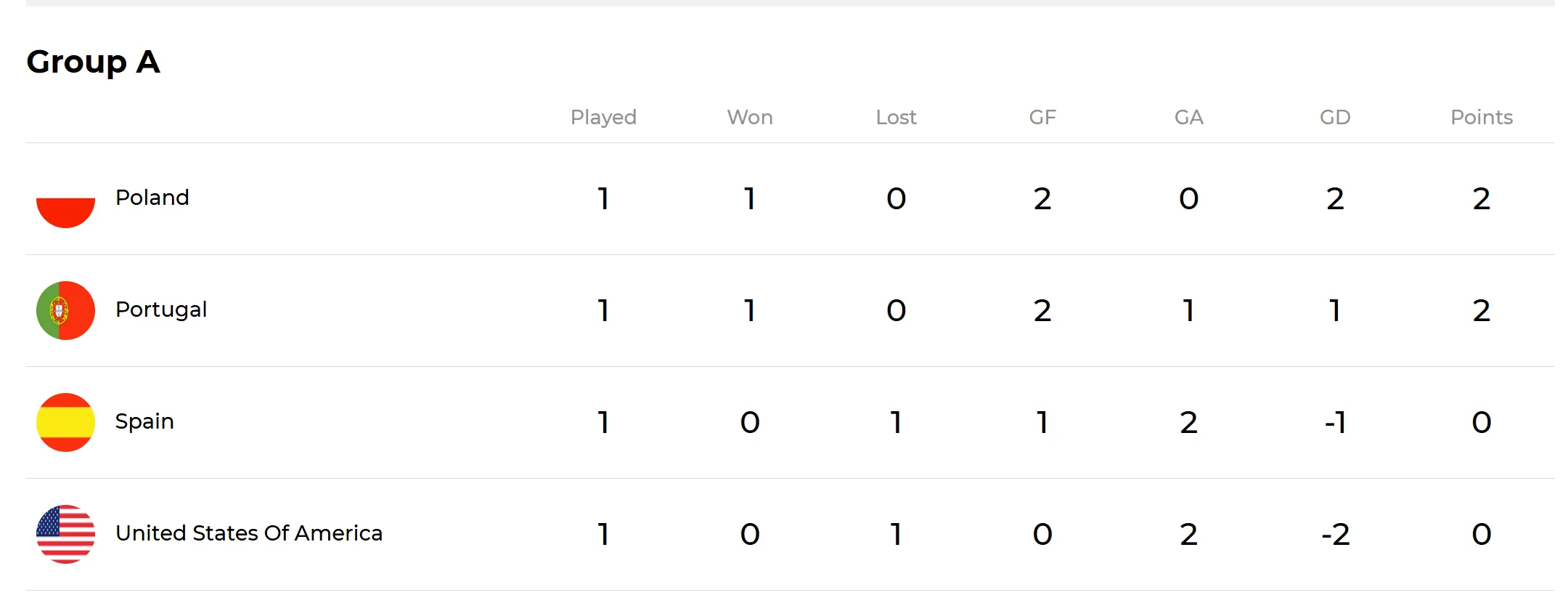1568x595 pixels.
Task: Click the Lost column header
Action: pos(896,118)
